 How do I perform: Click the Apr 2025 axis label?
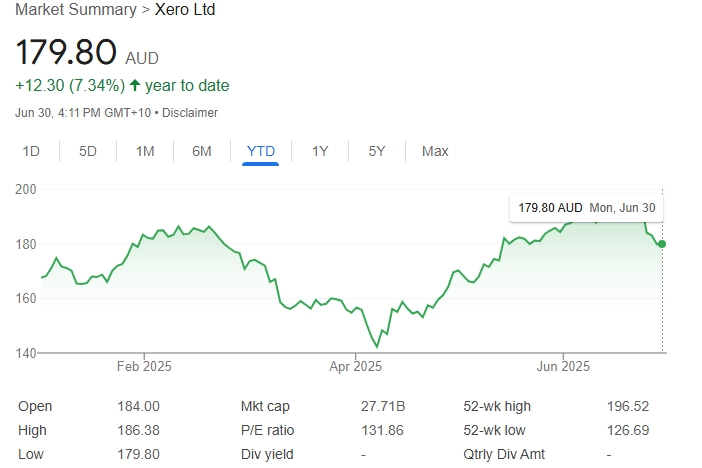tap(355, 365)
